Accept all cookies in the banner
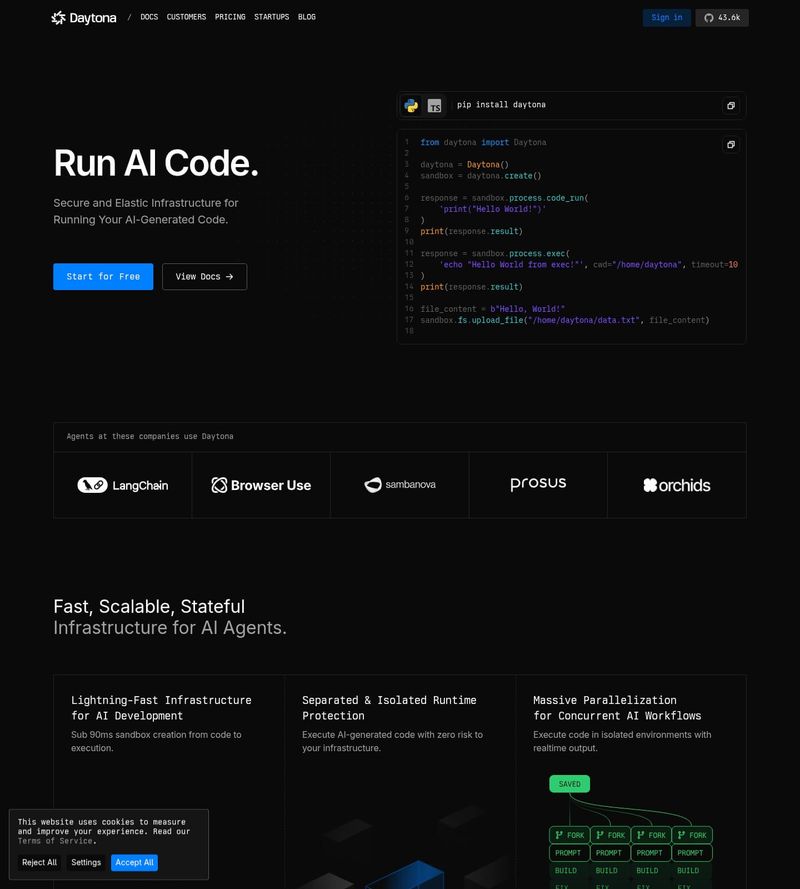 [x=134, y=862]
